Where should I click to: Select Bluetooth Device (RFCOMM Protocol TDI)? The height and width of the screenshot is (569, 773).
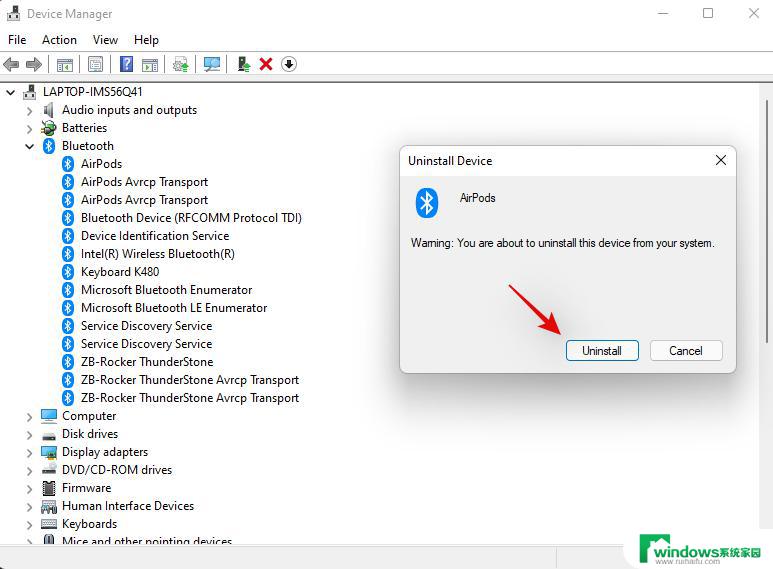pos(191,218)
